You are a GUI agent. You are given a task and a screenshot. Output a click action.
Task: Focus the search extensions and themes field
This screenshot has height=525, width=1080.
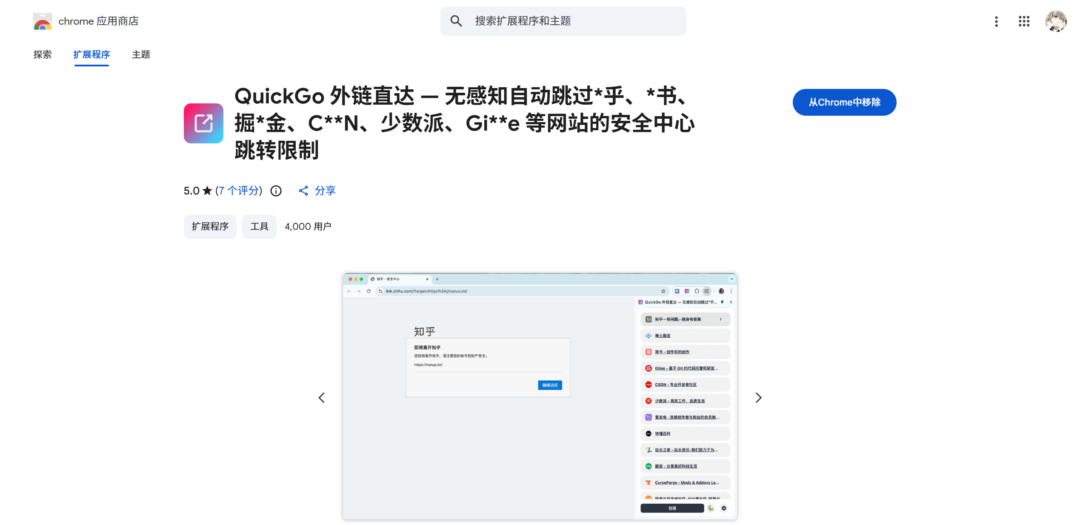point(563,21)
